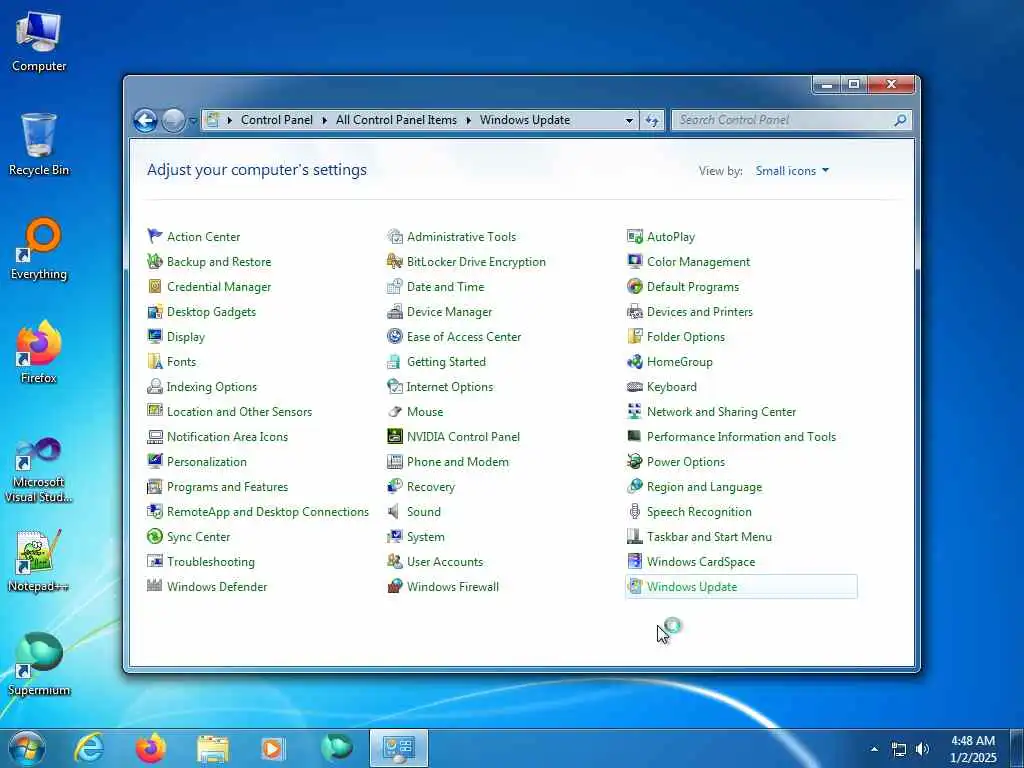
Task: Open the Sound speaker icon
Action: tap(394, 511)
